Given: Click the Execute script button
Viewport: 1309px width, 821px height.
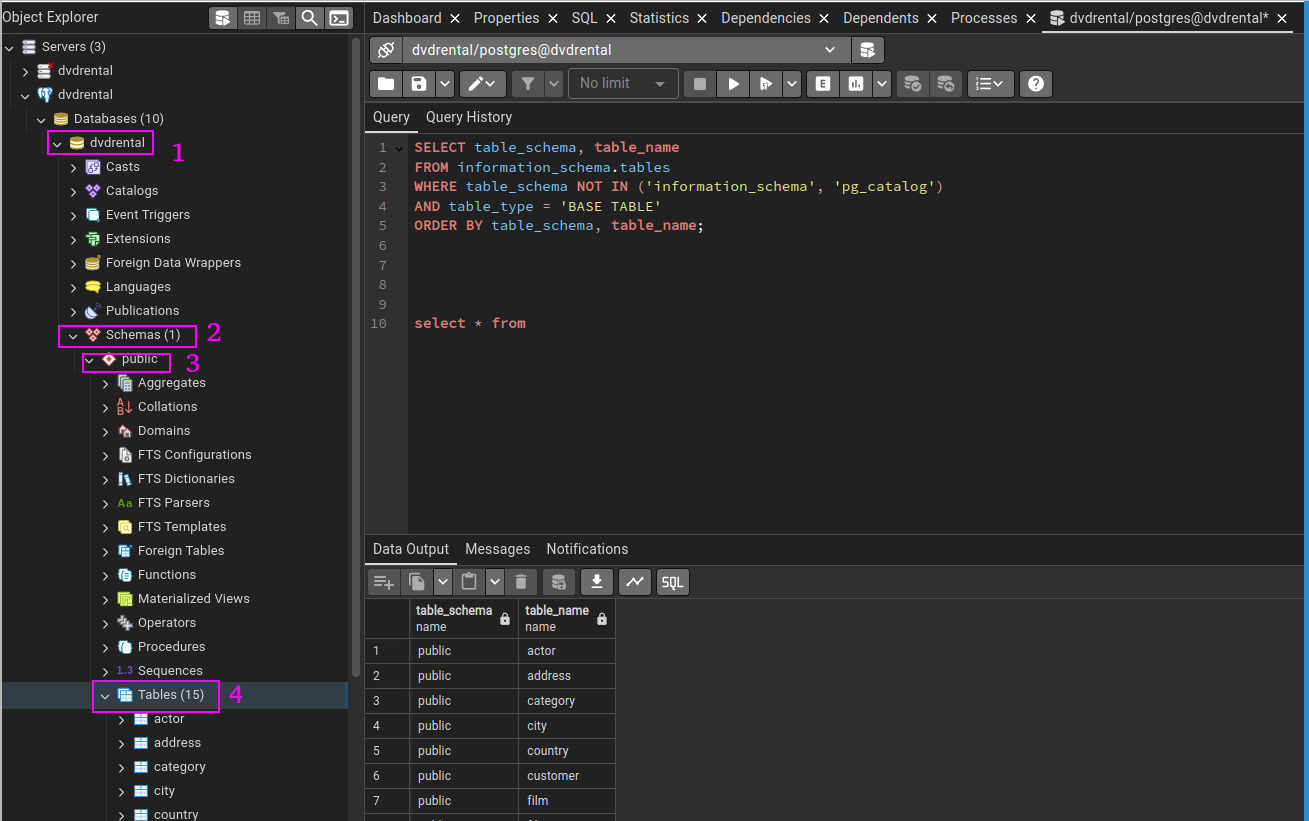Looking at the screenshot, I should (x=765, y=84).
